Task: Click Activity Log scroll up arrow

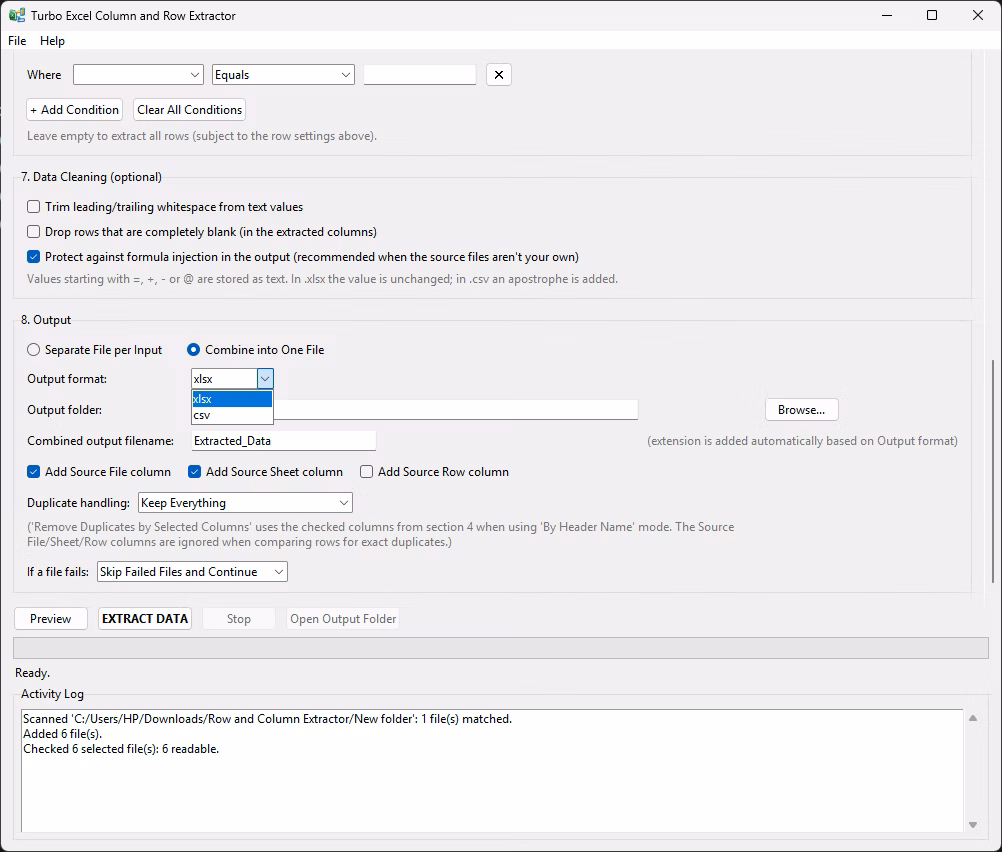Action: [973, 718]
